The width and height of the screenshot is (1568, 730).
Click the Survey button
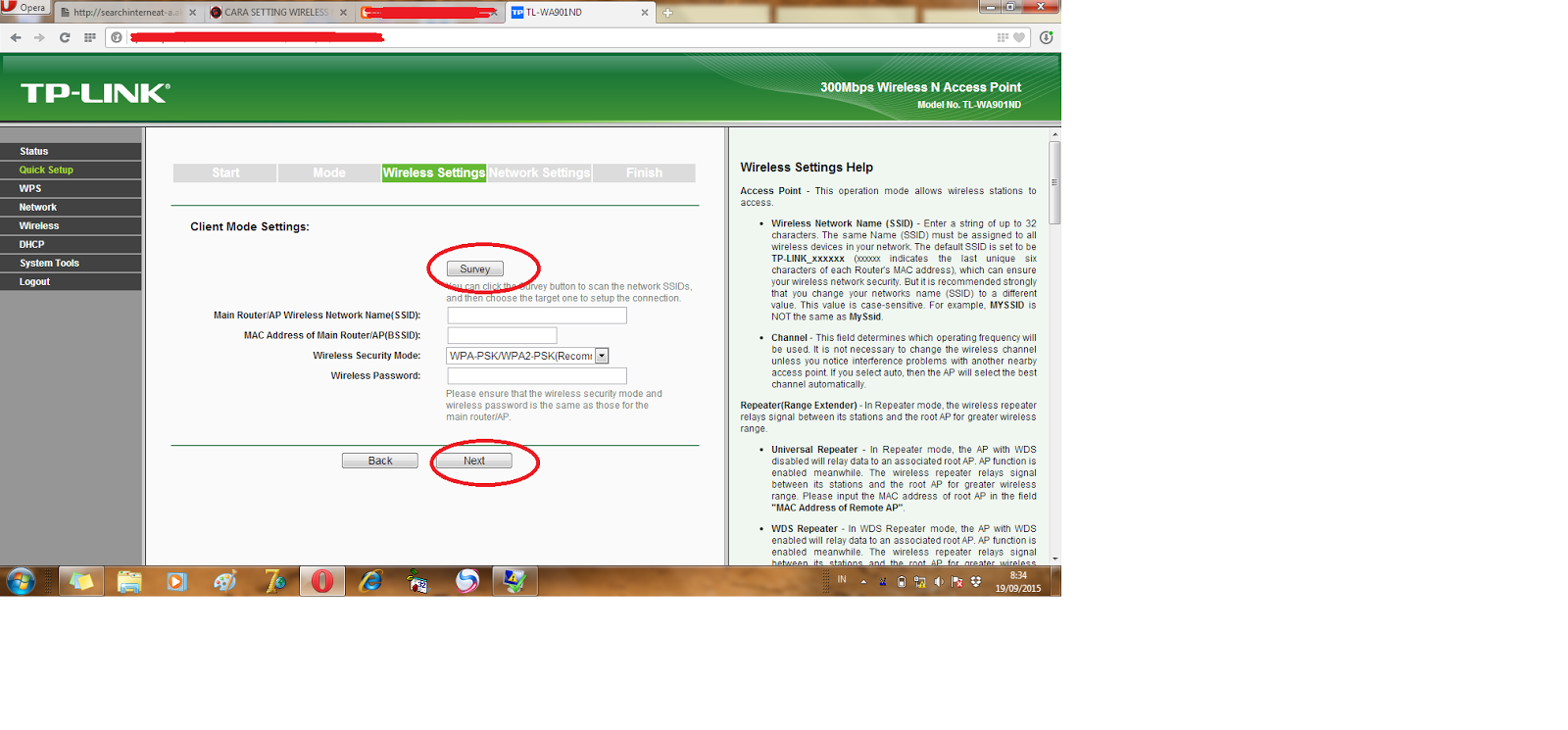click(475, 268)
